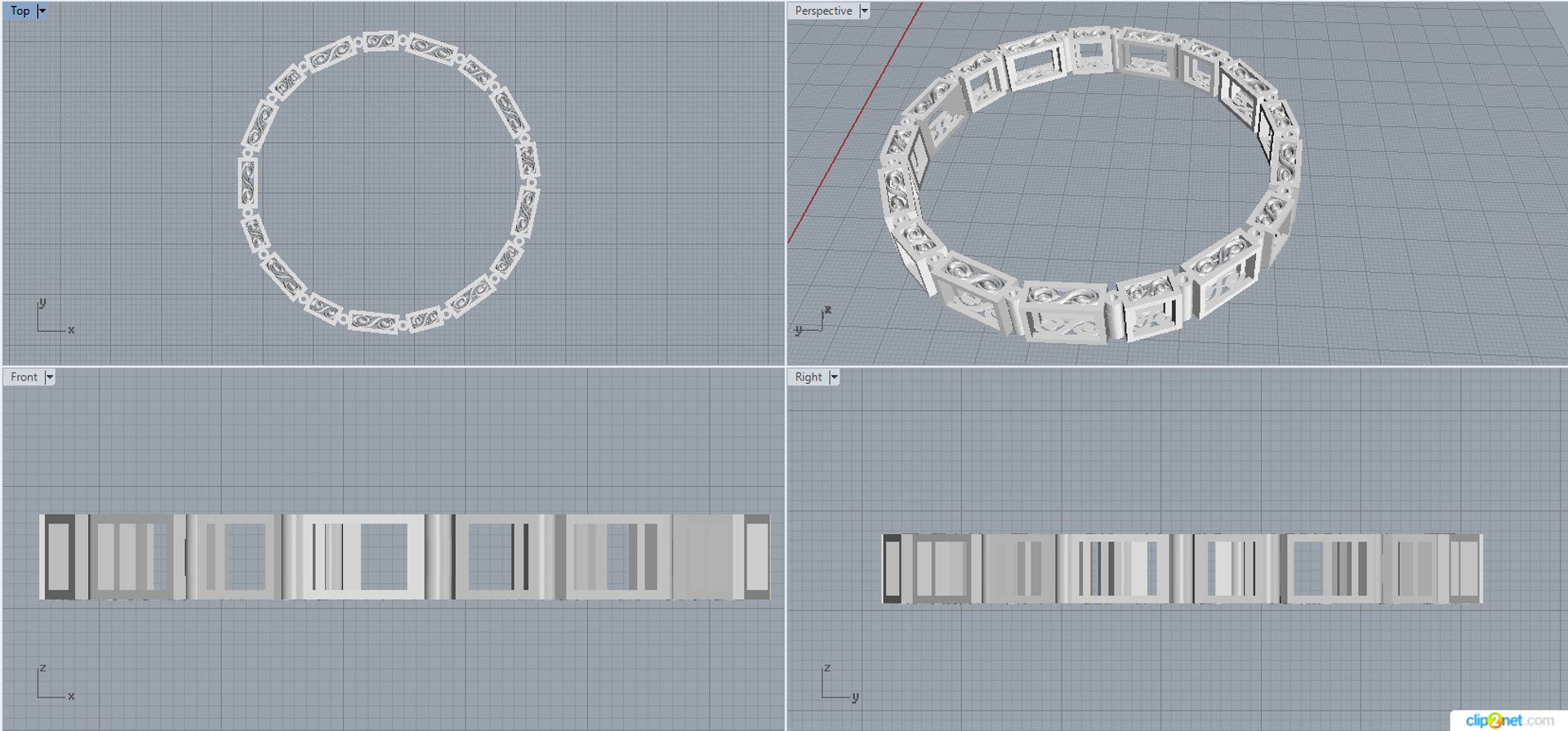Click the Front viewport title label

[x=24, y=377]
